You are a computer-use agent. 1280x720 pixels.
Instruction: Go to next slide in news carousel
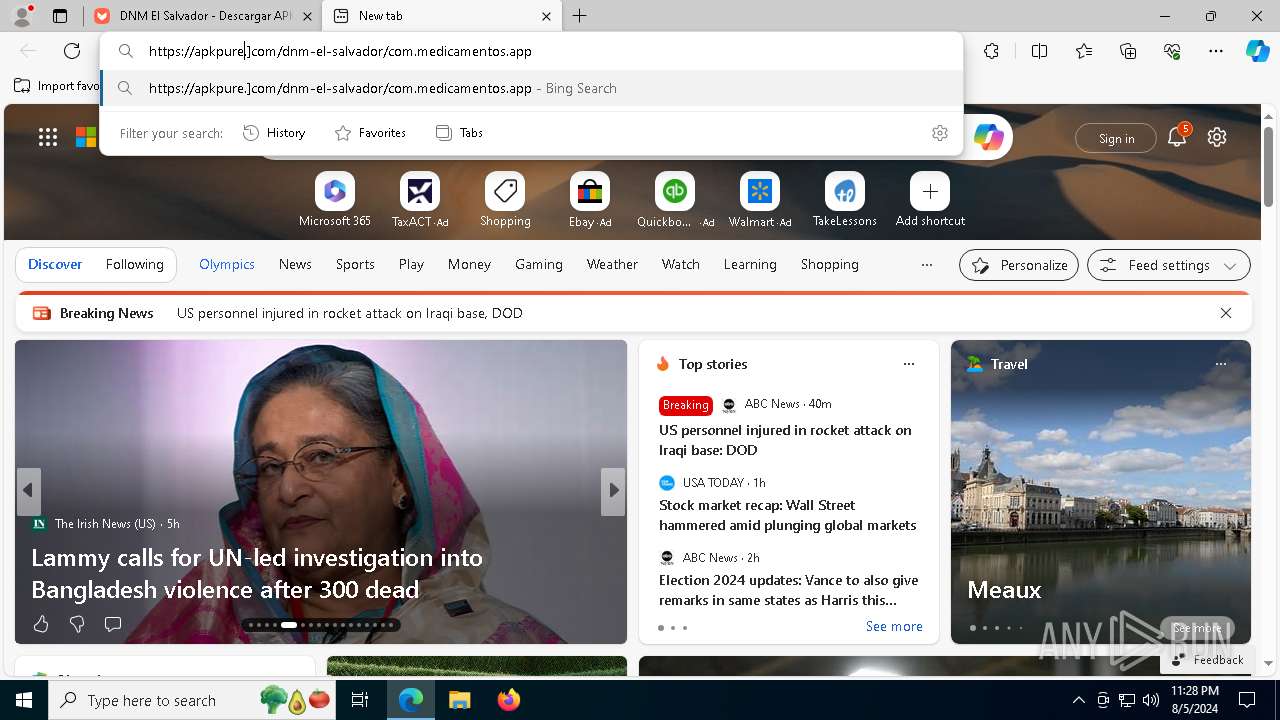click(x=613, y=491)
